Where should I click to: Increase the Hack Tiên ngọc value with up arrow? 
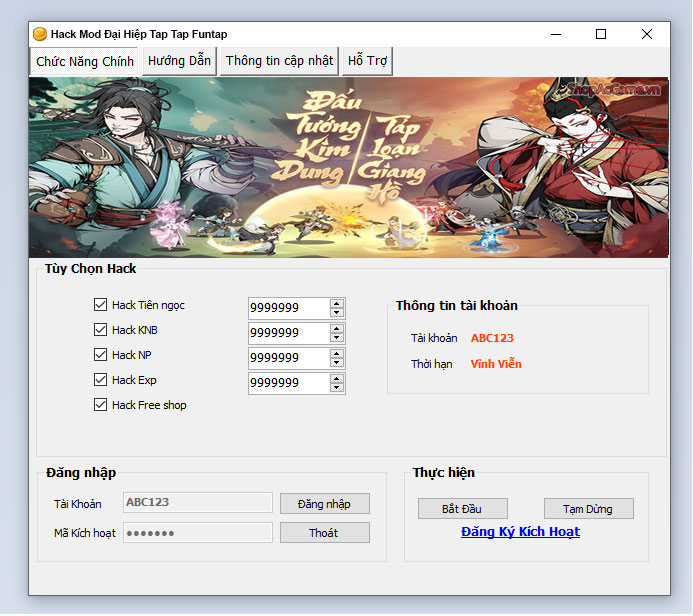click(x=337, y=303)
